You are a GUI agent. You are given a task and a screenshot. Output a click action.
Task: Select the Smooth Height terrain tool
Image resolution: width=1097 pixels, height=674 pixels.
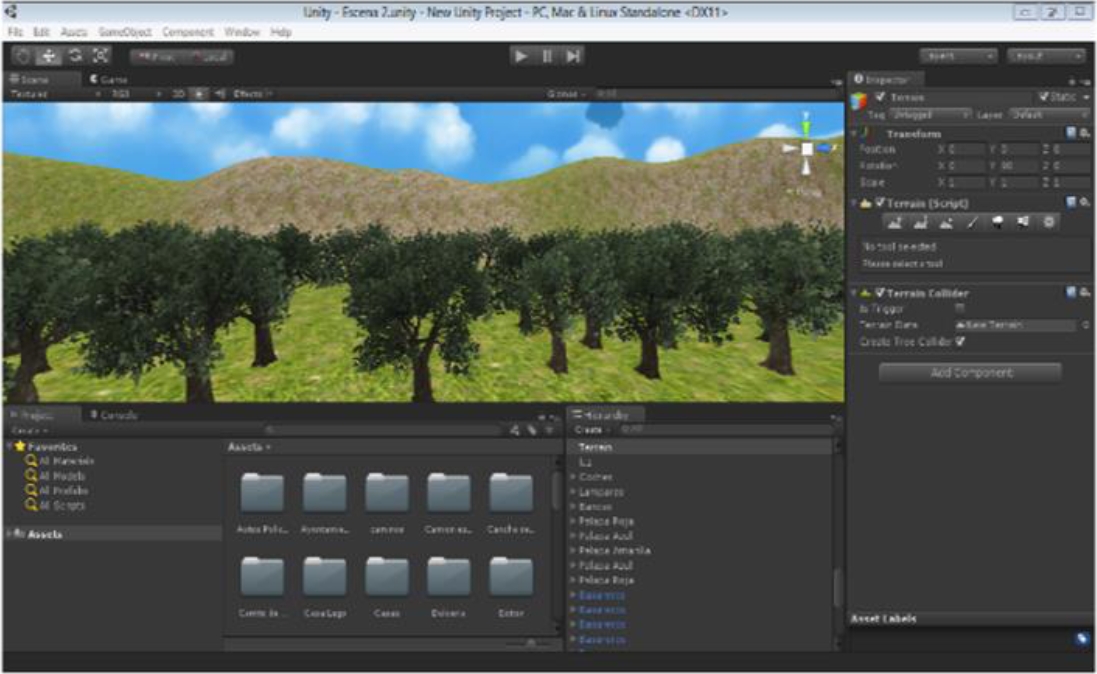tap(947, 223)
